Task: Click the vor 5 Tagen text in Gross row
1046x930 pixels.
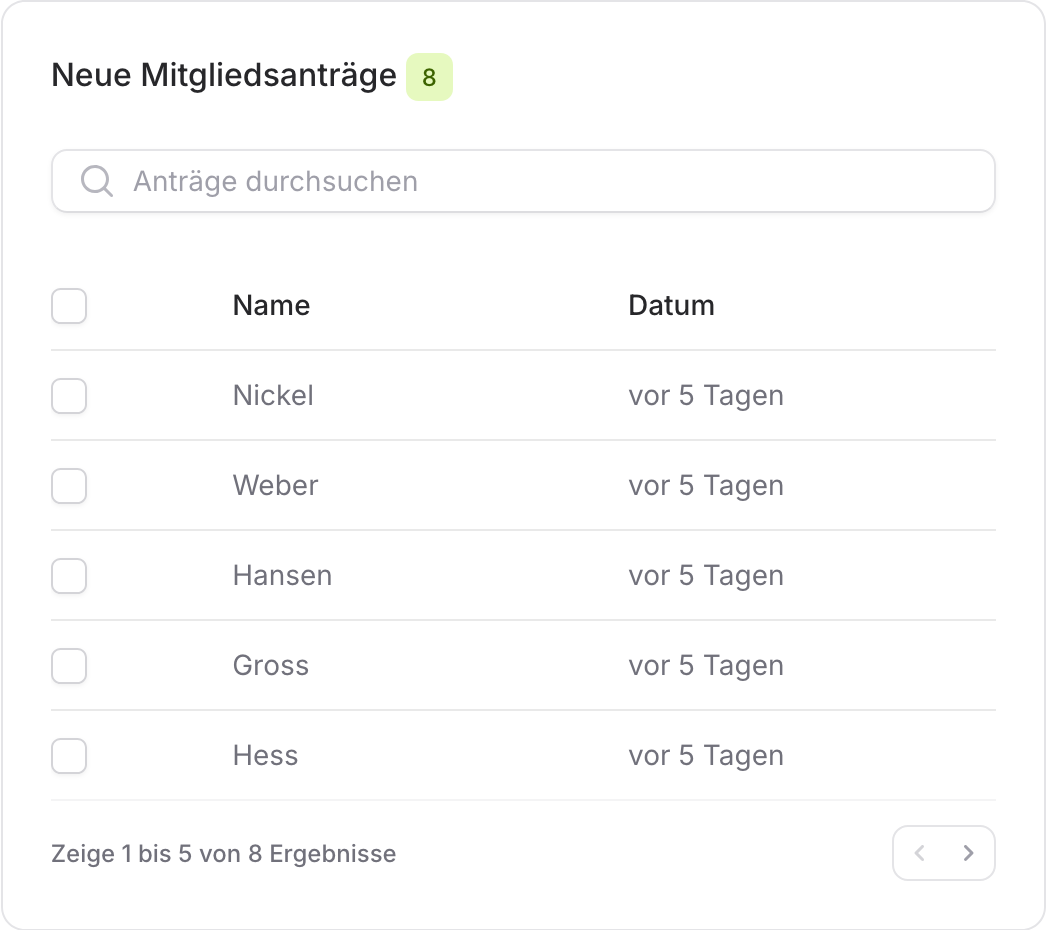Action: [x=706, y=666]
